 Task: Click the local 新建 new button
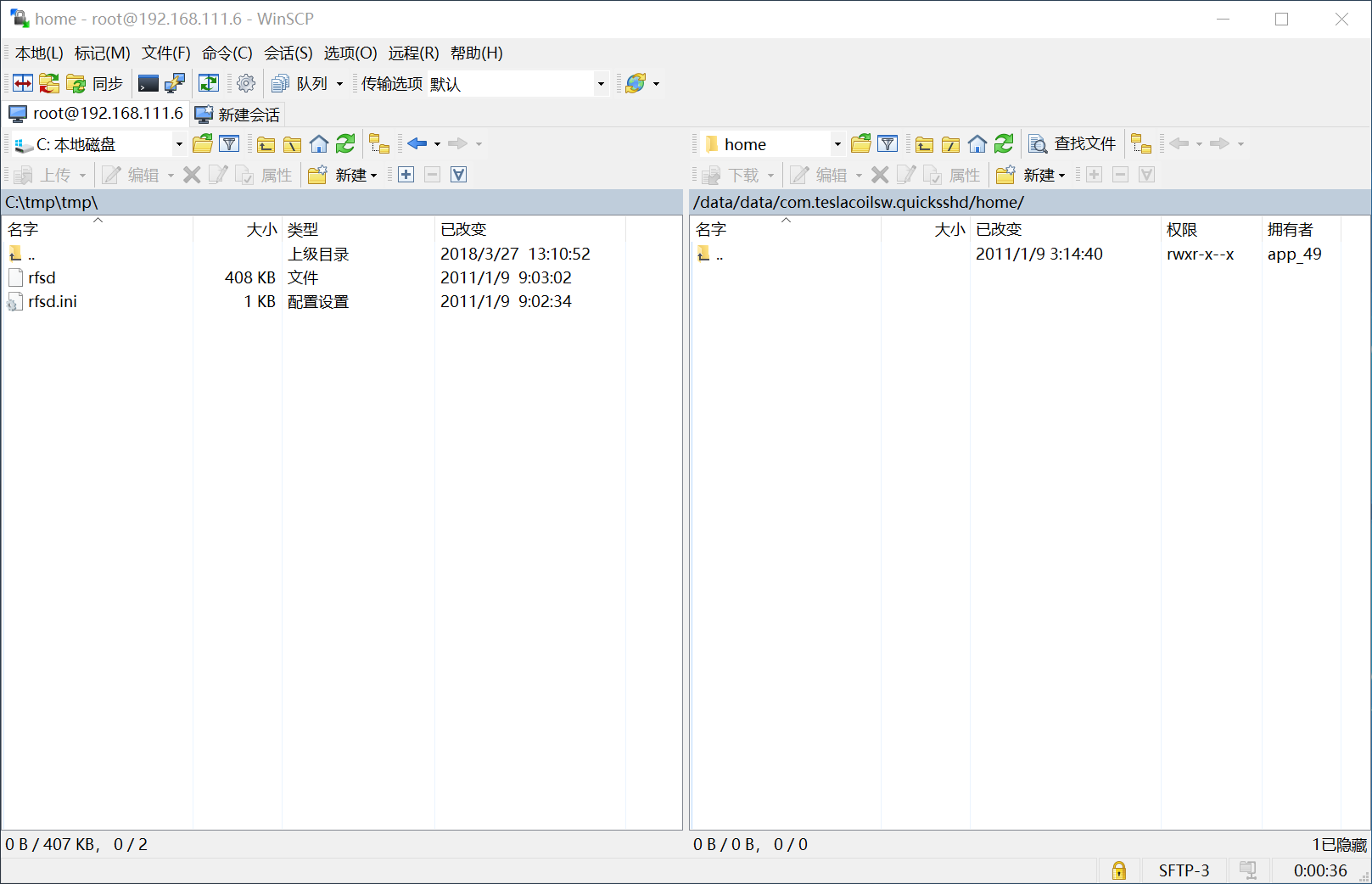tap(343, 175)
